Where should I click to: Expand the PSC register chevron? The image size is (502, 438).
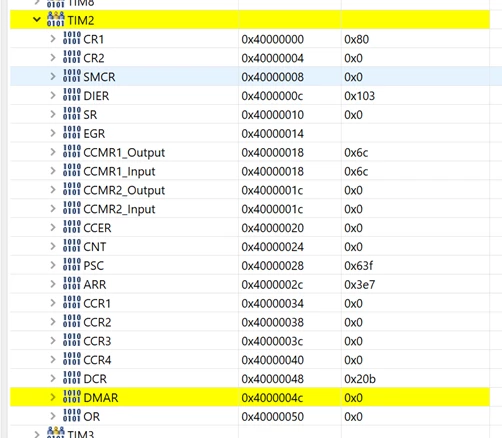coord(53,266)
